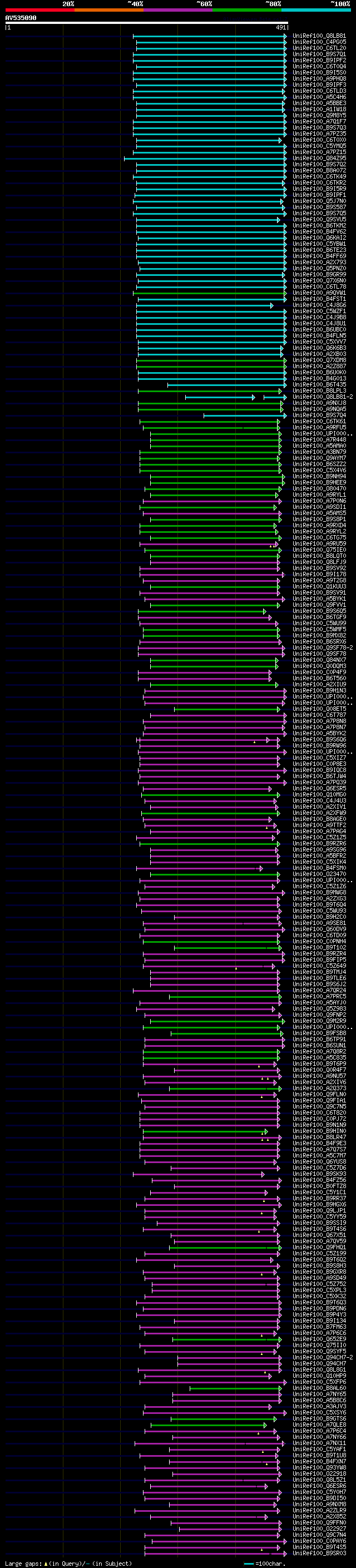Click the cyan alignment bar of UniRef100_B9S7Q4
The width and height of the screenshot is (356, 1568).
[244, 415]
